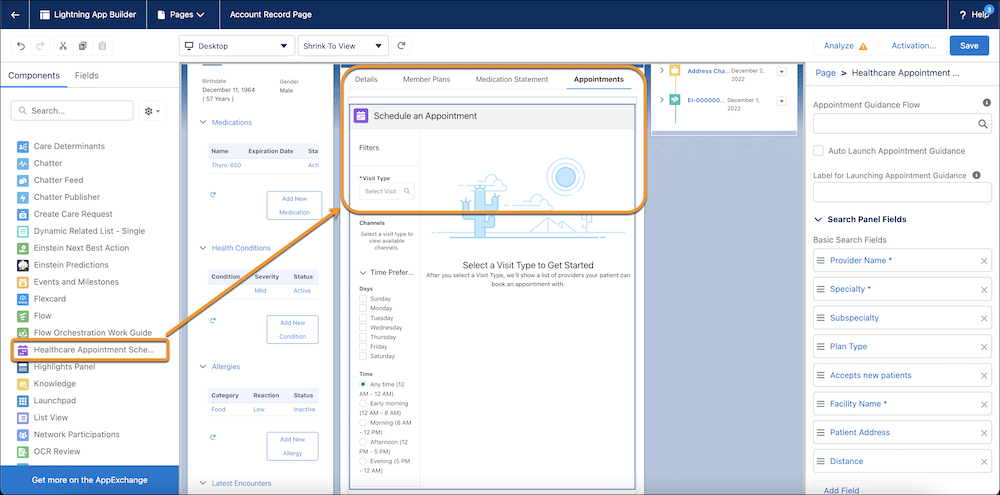Select the Healthcare Appointment Scheduling calendar icon
Screen dimensions: 1000x495
[23, 350]
